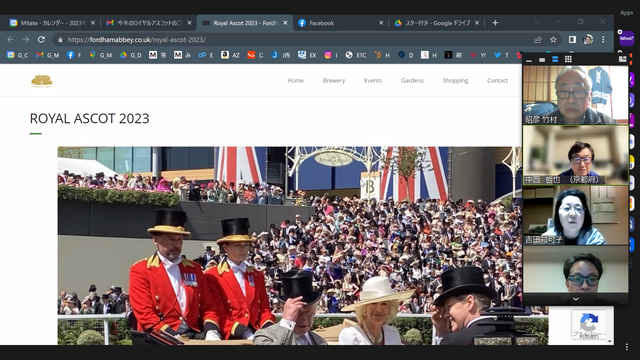Viewport: 640px width, 360px height.
Task: Open the Instagram I bookmark
Action: click(331, 55)
